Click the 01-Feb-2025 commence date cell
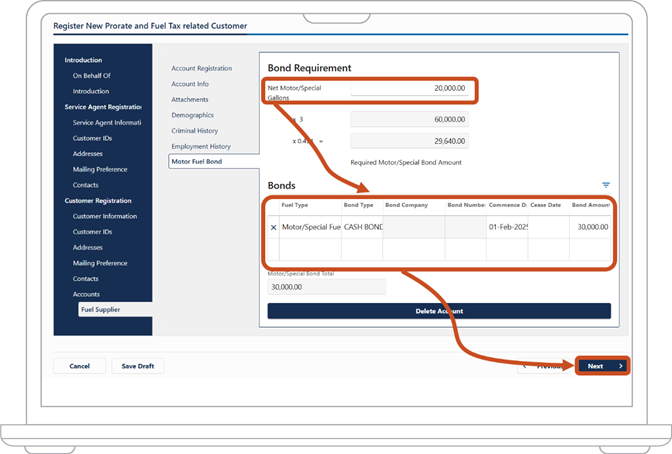This screenshot has width=672, height=454. 507,227
